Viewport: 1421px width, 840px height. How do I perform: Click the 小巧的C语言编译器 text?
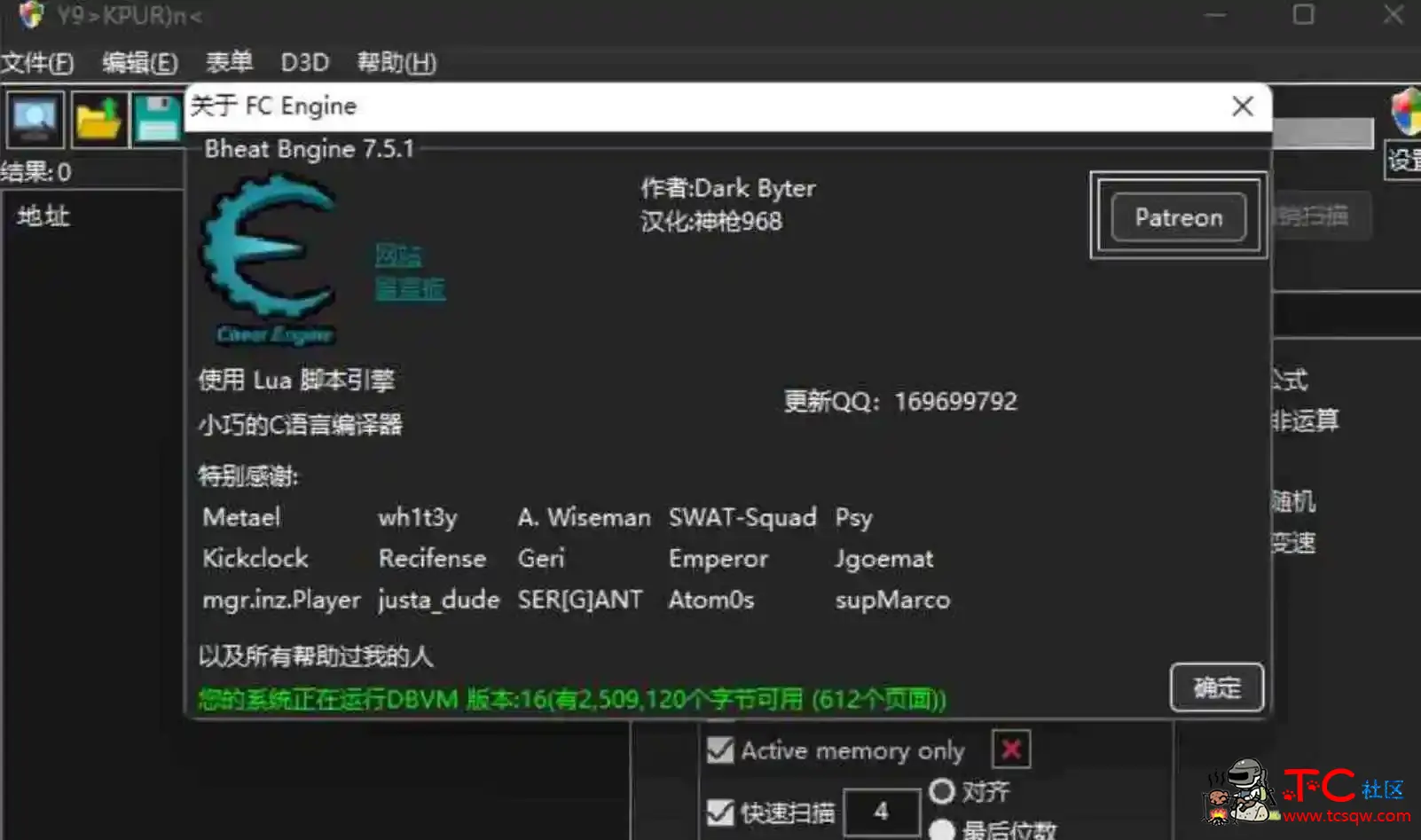click(300, 425)
